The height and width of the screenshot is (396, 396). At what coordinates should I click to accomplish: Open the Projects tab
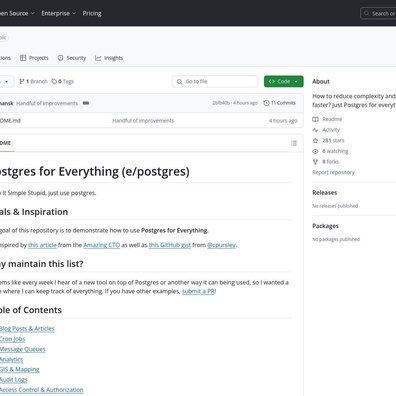34,58
